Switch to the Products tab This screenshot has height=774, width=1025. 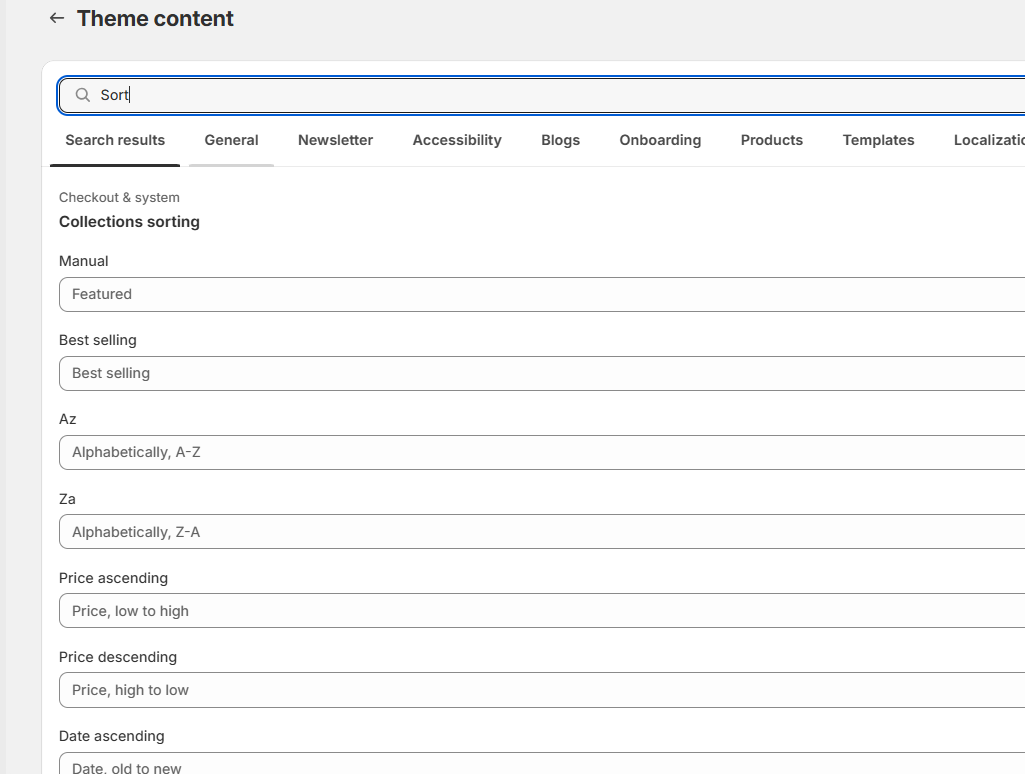(x=771, y=140)
